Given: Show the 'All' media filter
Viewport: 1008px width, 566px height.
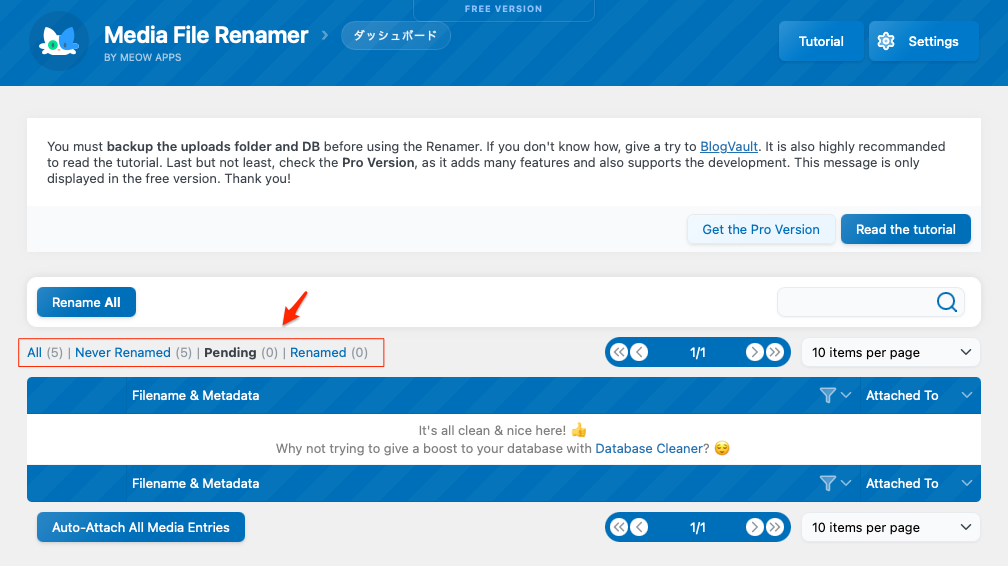Looking at the screenshot, I should [x=35, y=353].
